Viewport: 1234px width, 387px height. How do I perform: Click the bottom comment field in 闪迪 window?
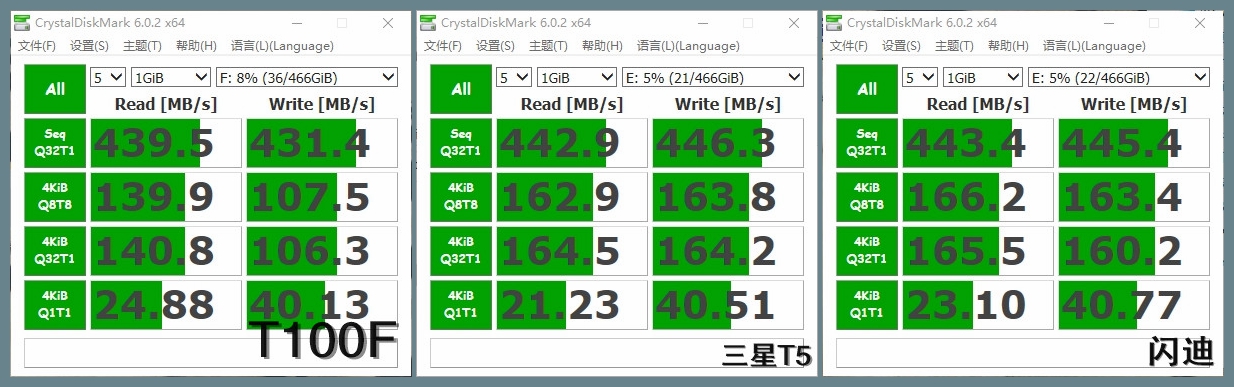(1023, 353)
